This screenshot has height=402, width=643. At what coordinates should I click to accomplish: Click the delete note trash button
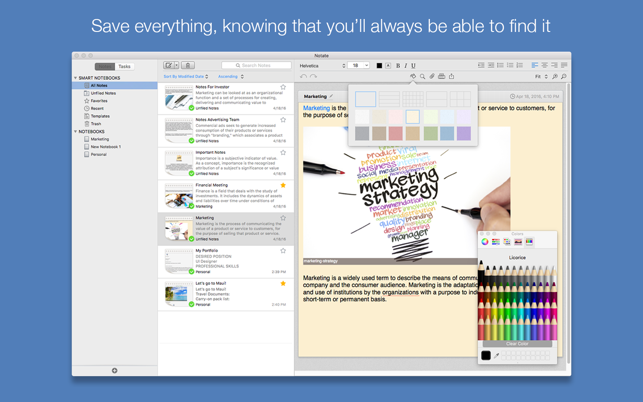tap(188, 65)
